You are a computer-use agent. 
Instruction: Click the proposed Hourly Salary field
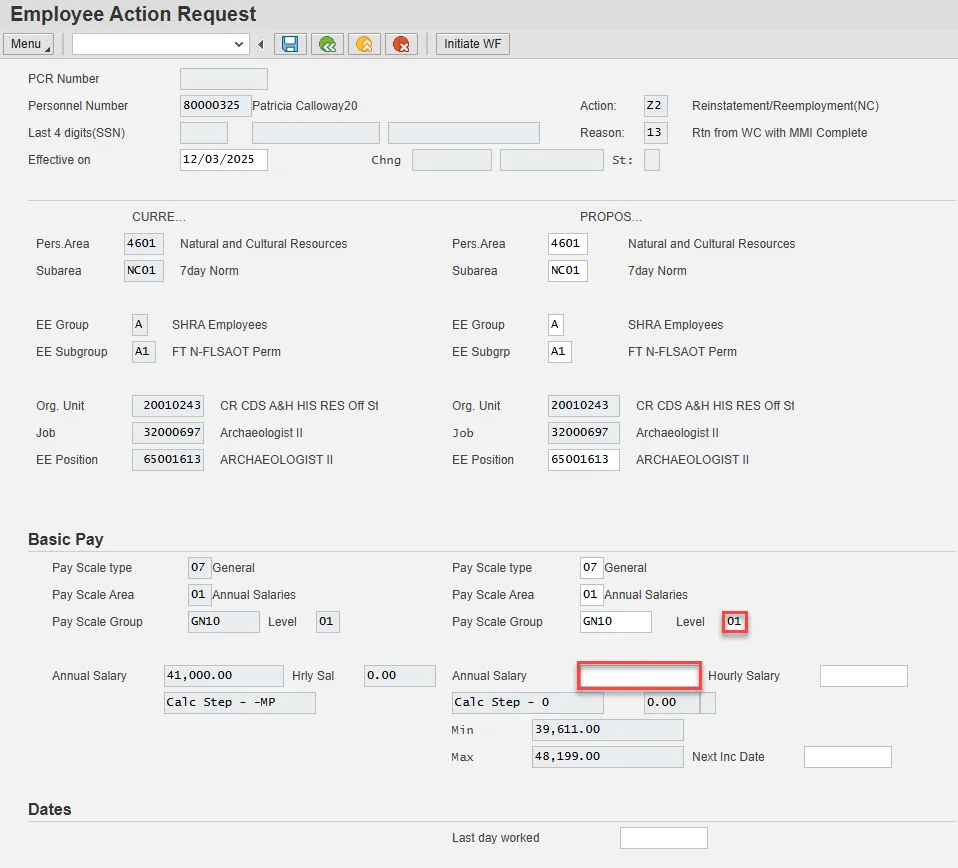[x=863, y=676]
